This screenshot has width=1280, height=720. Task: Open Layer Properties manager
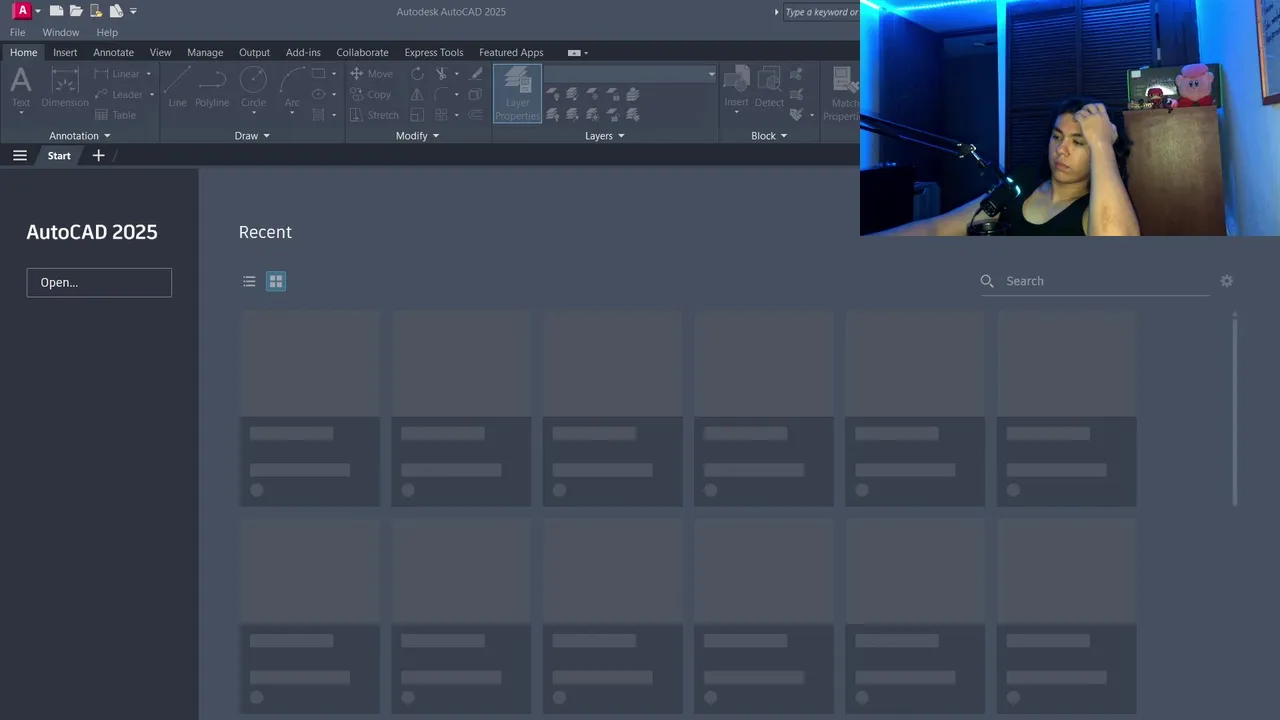pos(517,93)
